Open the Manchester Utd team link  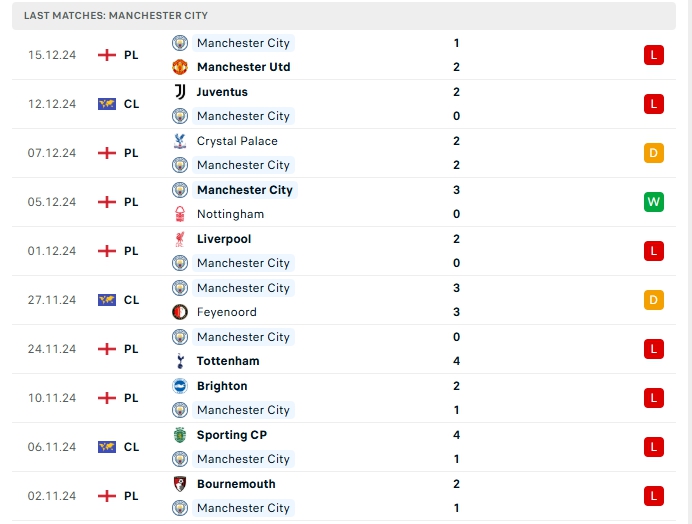[x=243, y=67]
